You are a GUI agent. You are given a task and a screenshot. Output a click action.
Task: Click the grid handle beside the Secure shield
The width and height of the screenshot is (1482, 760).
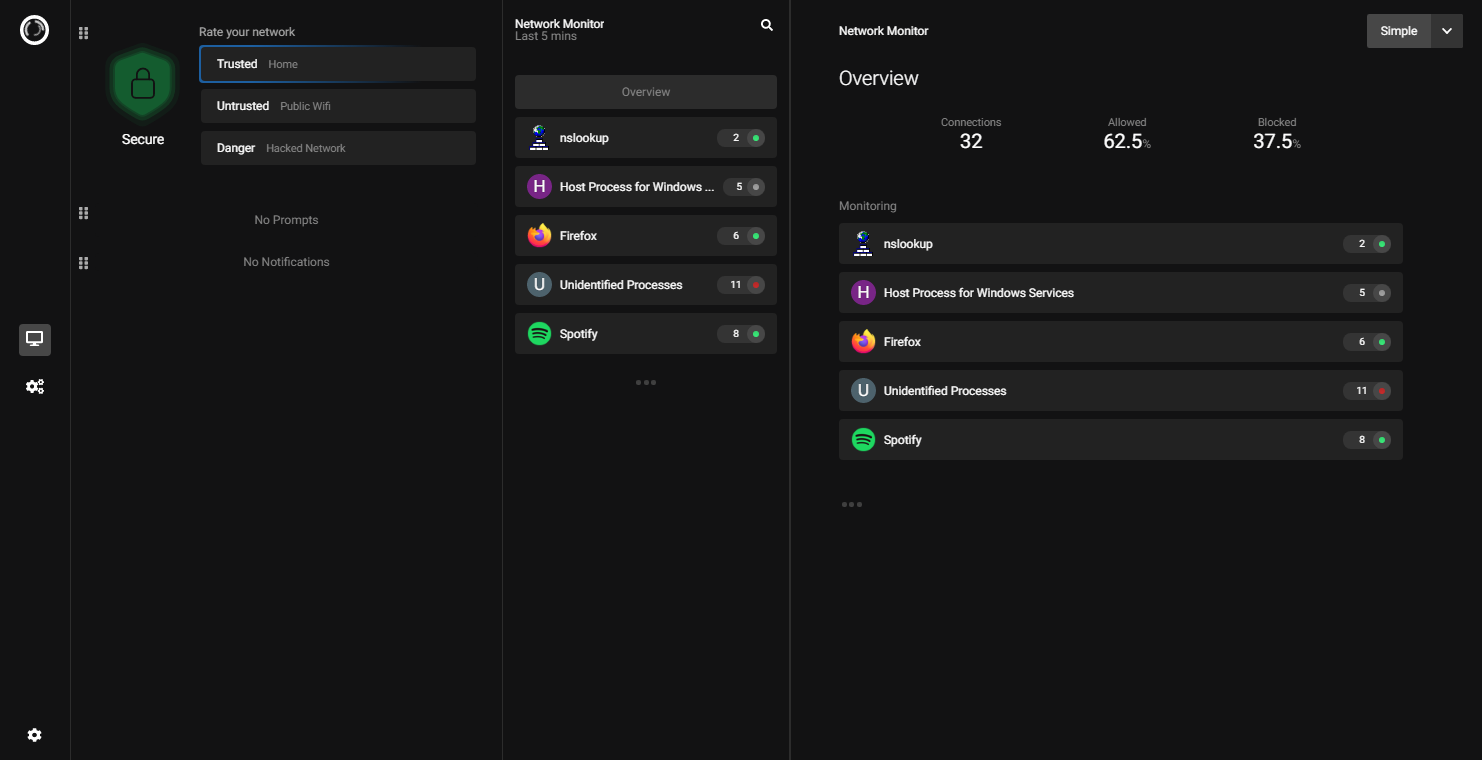pyautogui.click(x=84, y=33)
